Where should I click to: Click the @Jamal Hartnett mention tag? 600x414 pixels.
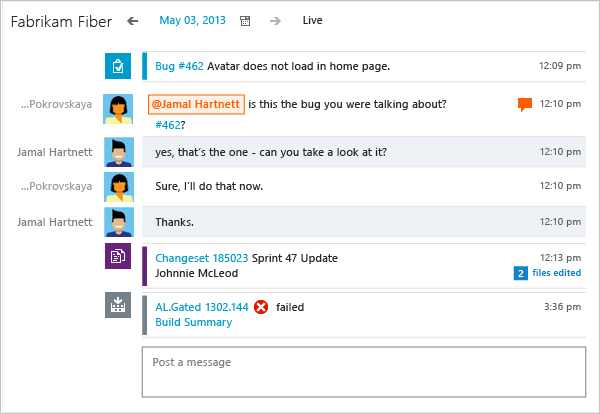click(x=196, y=104)
